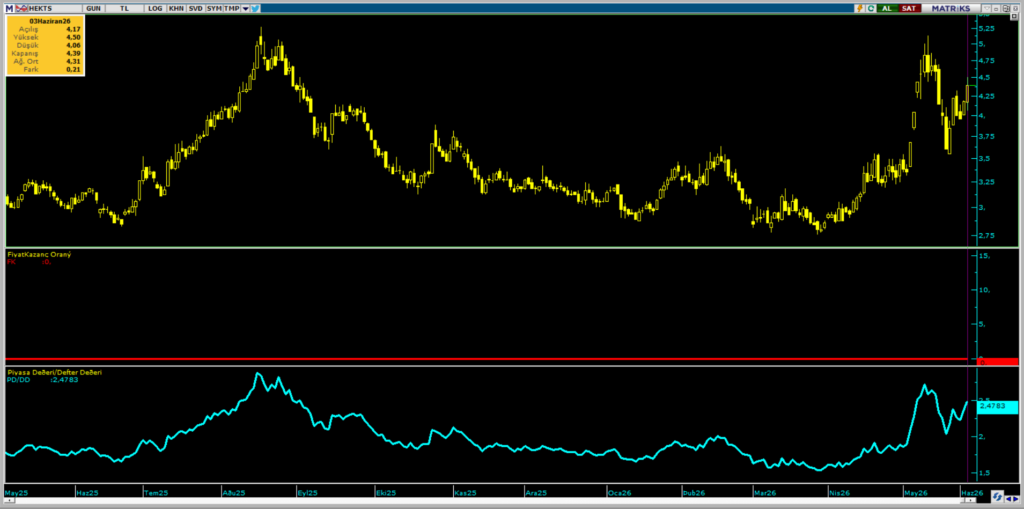Click the blue chart reload arrows icon

tap(997, 497)
